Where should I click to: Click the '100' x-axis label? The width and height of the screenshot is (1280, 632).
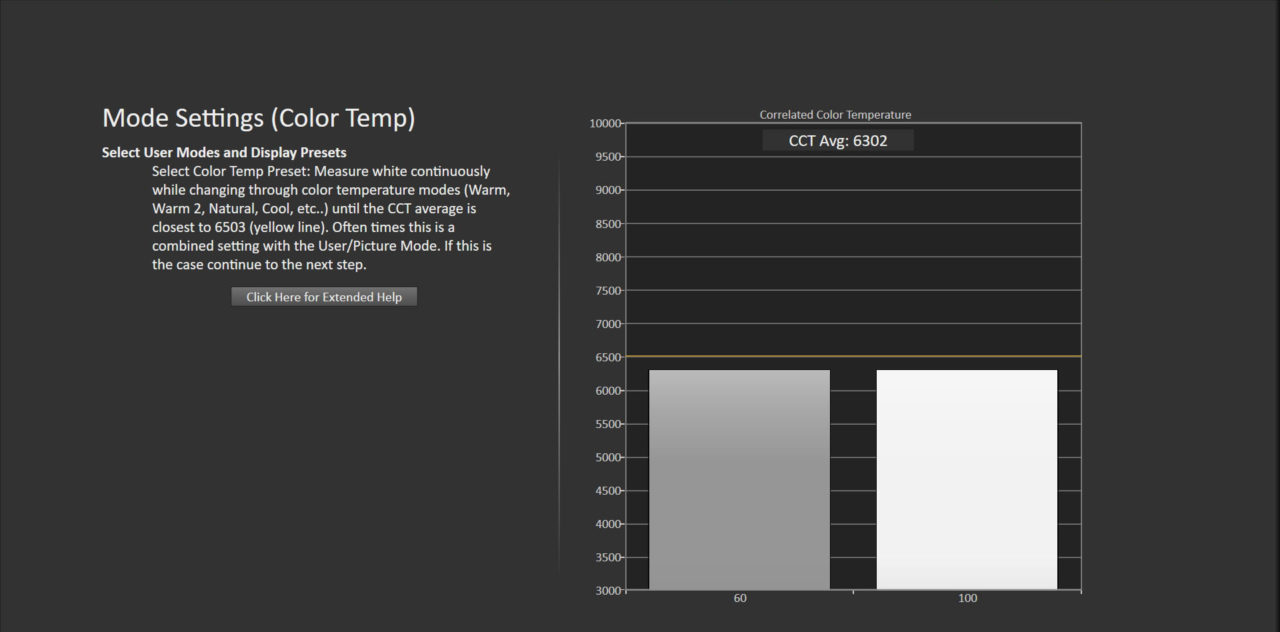pos(967,598)
